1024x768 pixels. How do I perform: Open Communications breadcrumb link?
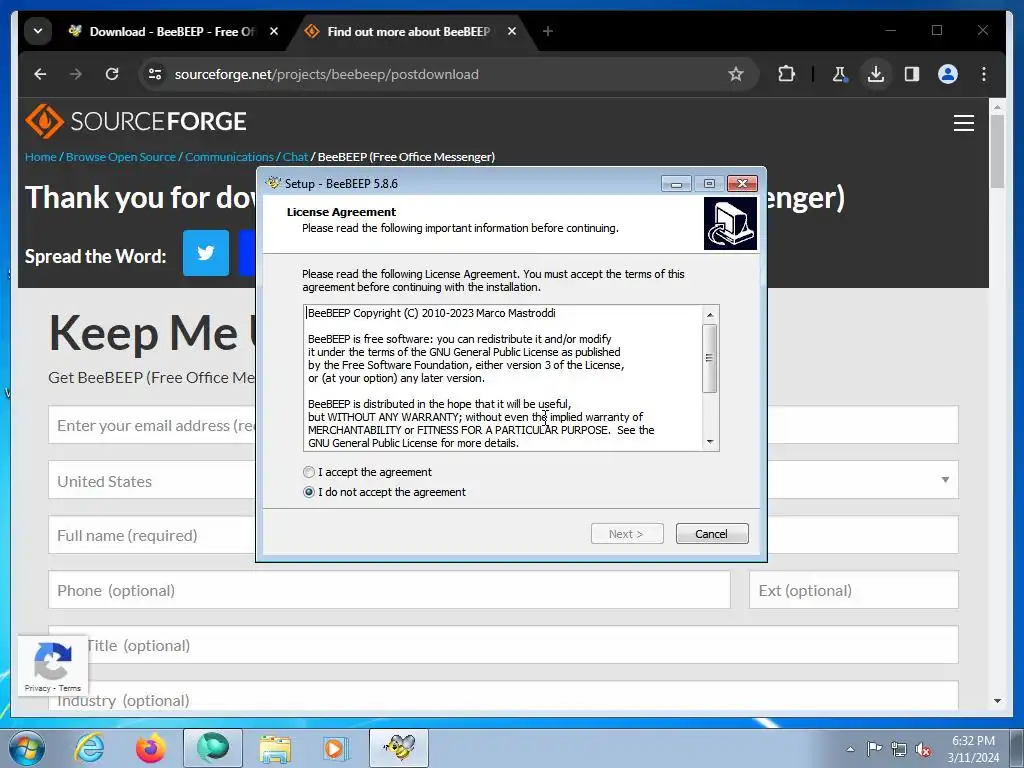click(229, 157)
